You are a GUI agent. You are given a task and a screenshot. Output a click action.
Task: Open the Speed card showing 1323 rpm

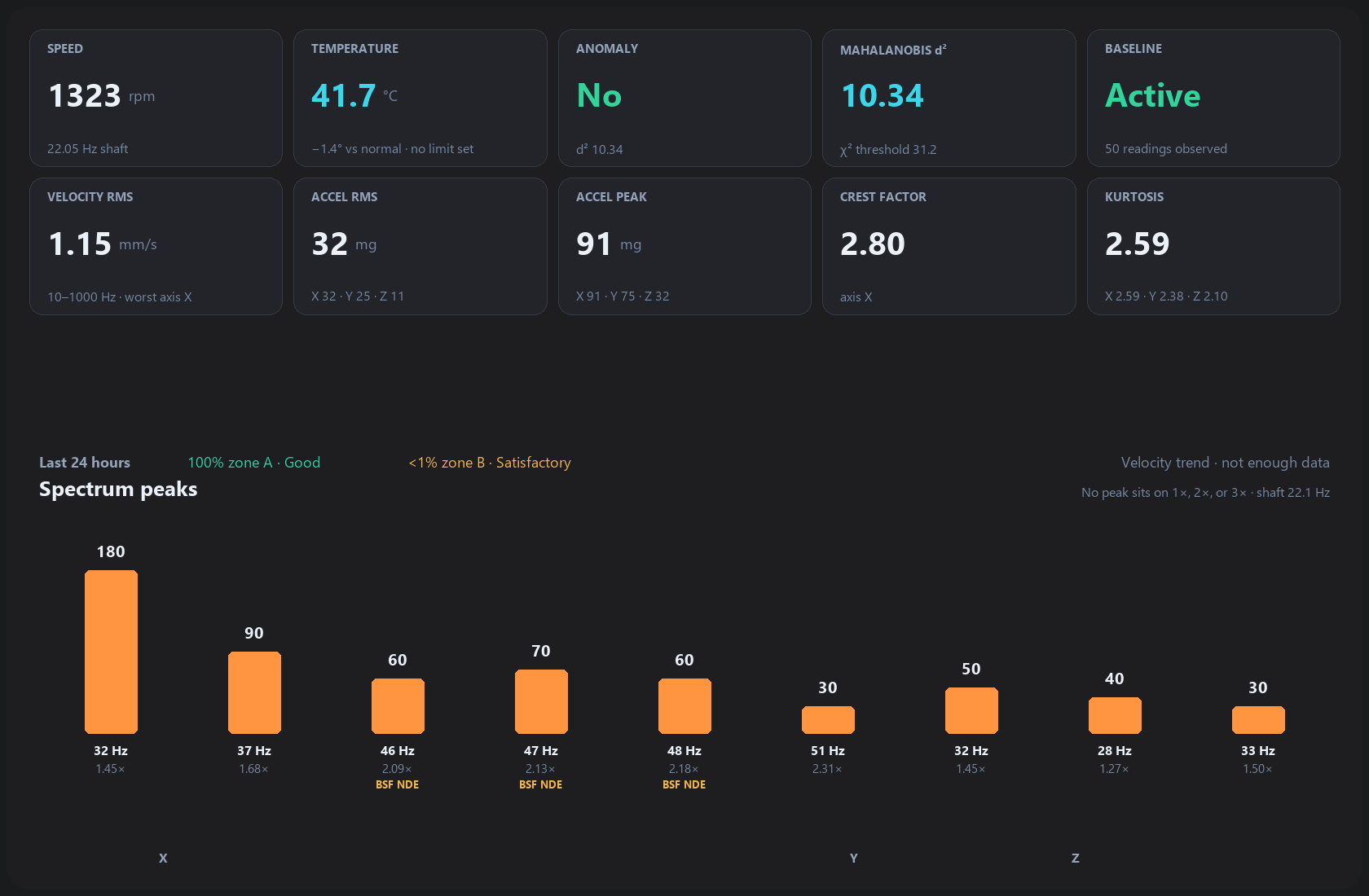156,98
